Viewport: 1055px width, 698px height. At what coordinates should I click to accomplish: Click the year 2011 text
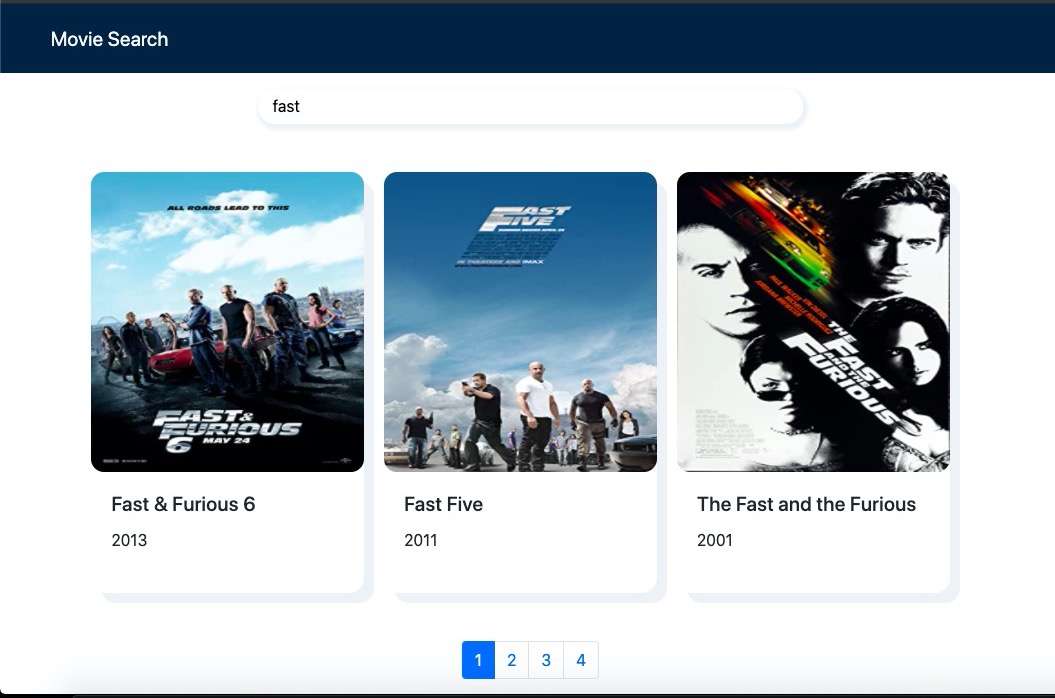click(421, 540)
